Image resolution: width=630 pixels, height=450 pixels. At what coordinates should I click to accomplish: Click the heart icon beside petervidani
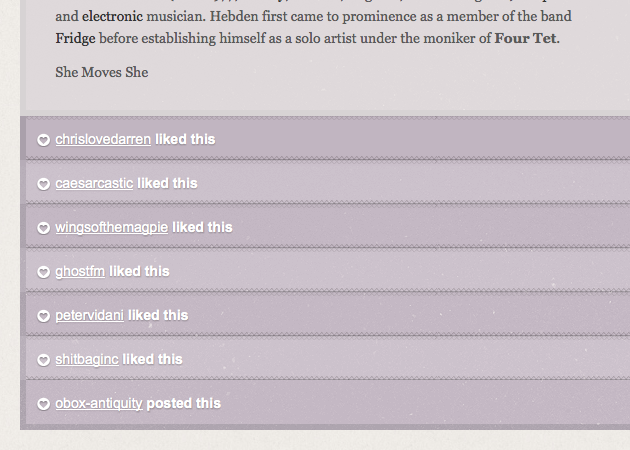tap(44, 316)
